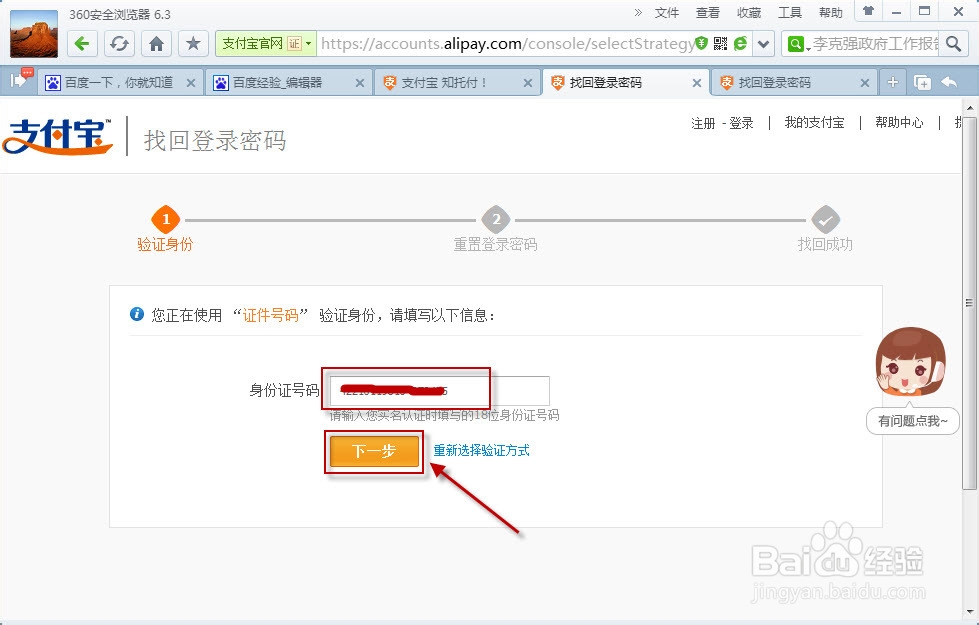Click the 下一步 button
Image resolution: width=979 pixels, height=625 pixels.
pyautogui.click(x=373, y=452)
